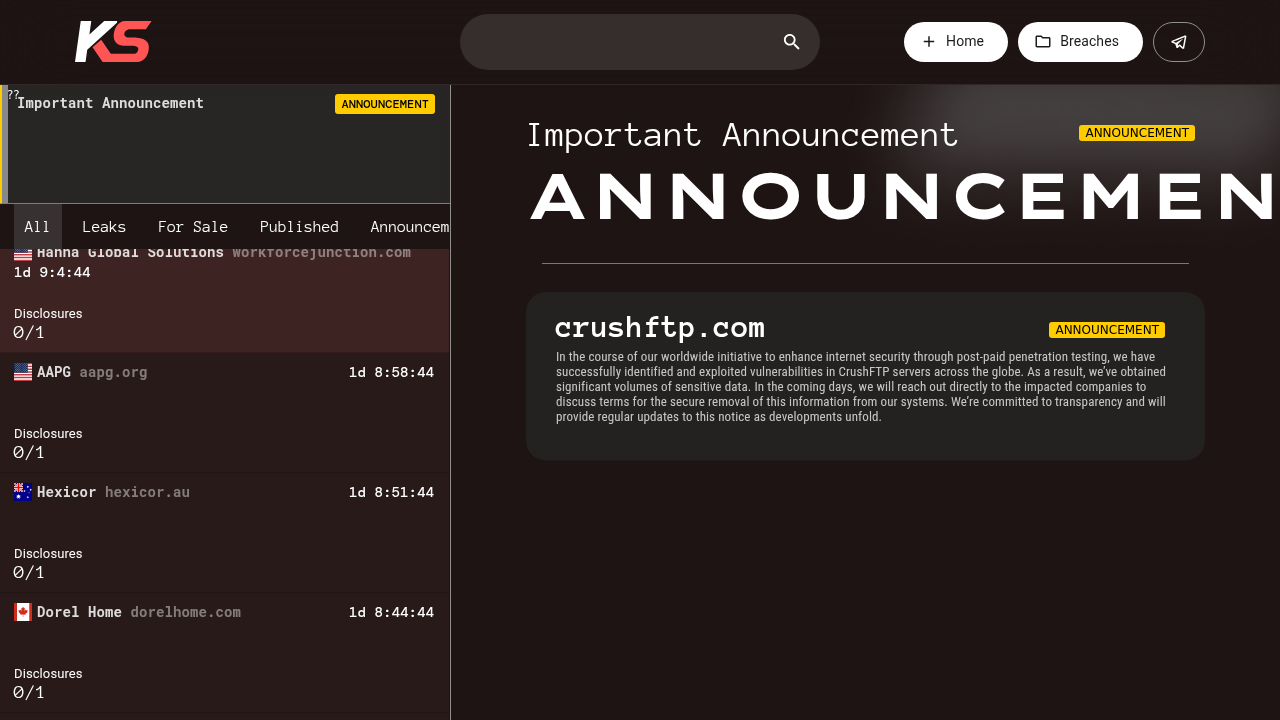
Task: Click the KS logo
Action: pyautogui.click(x=113, y=42)
